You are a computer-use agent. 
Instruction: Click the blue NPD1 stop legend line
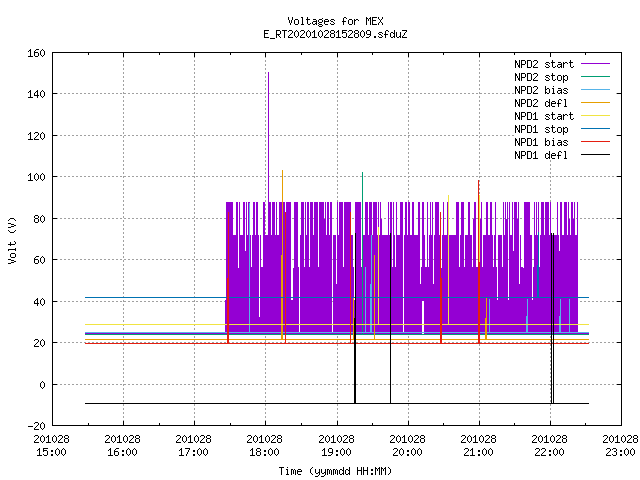click(x=595, y=129)
